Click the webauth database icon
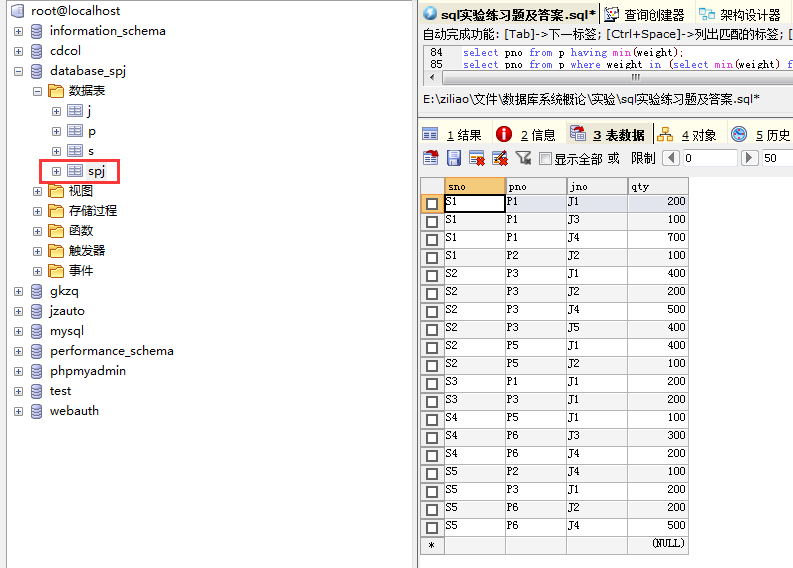 click(x=36, y=411)
